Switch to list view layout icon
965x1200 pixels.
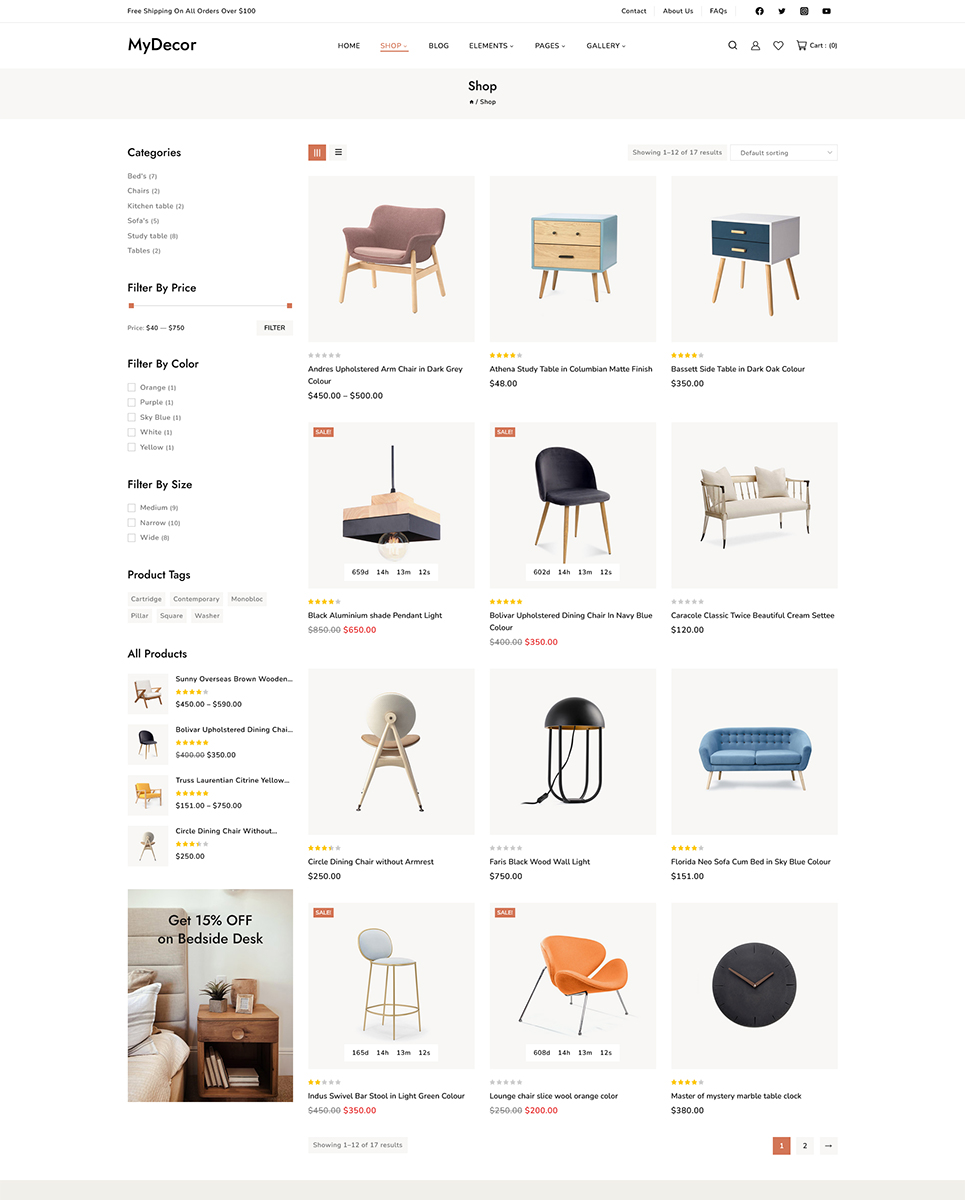[x=338, y=152]
